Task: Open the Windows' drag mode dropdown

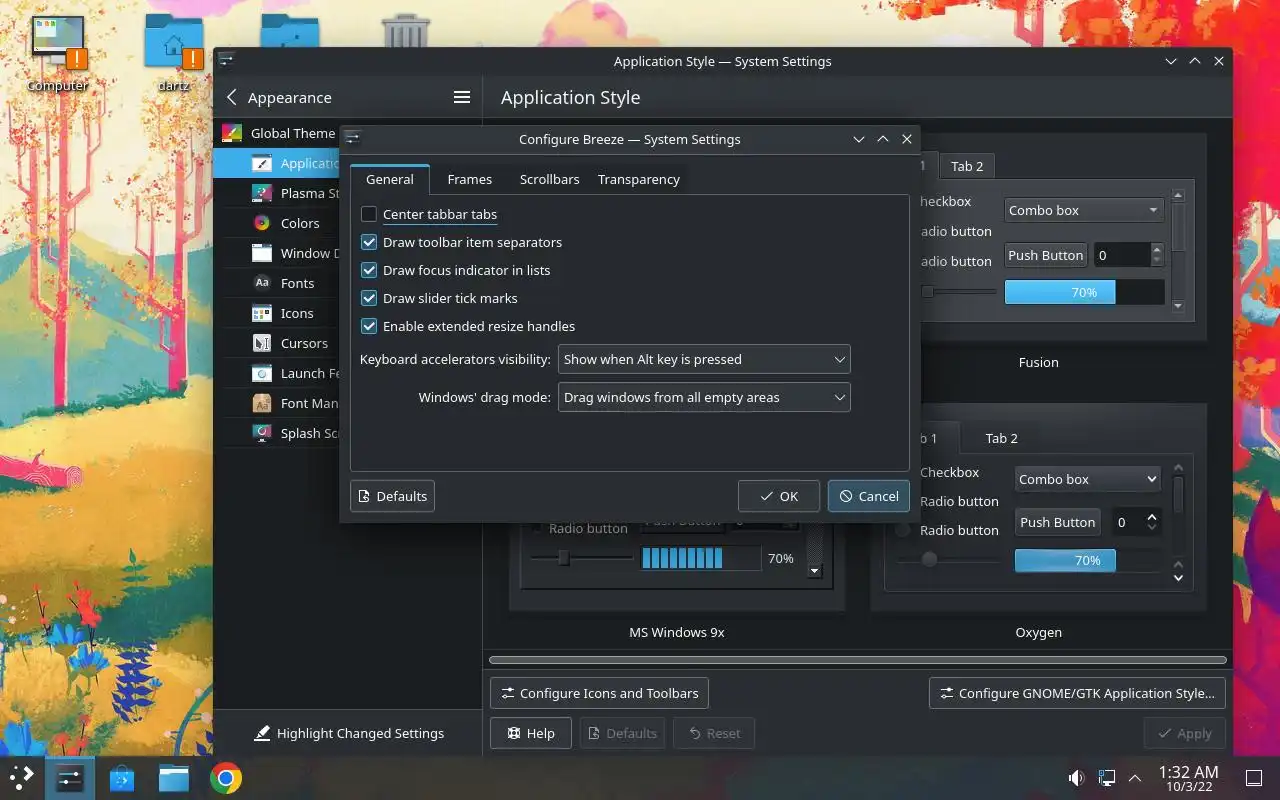Action: tap(704, 397)
